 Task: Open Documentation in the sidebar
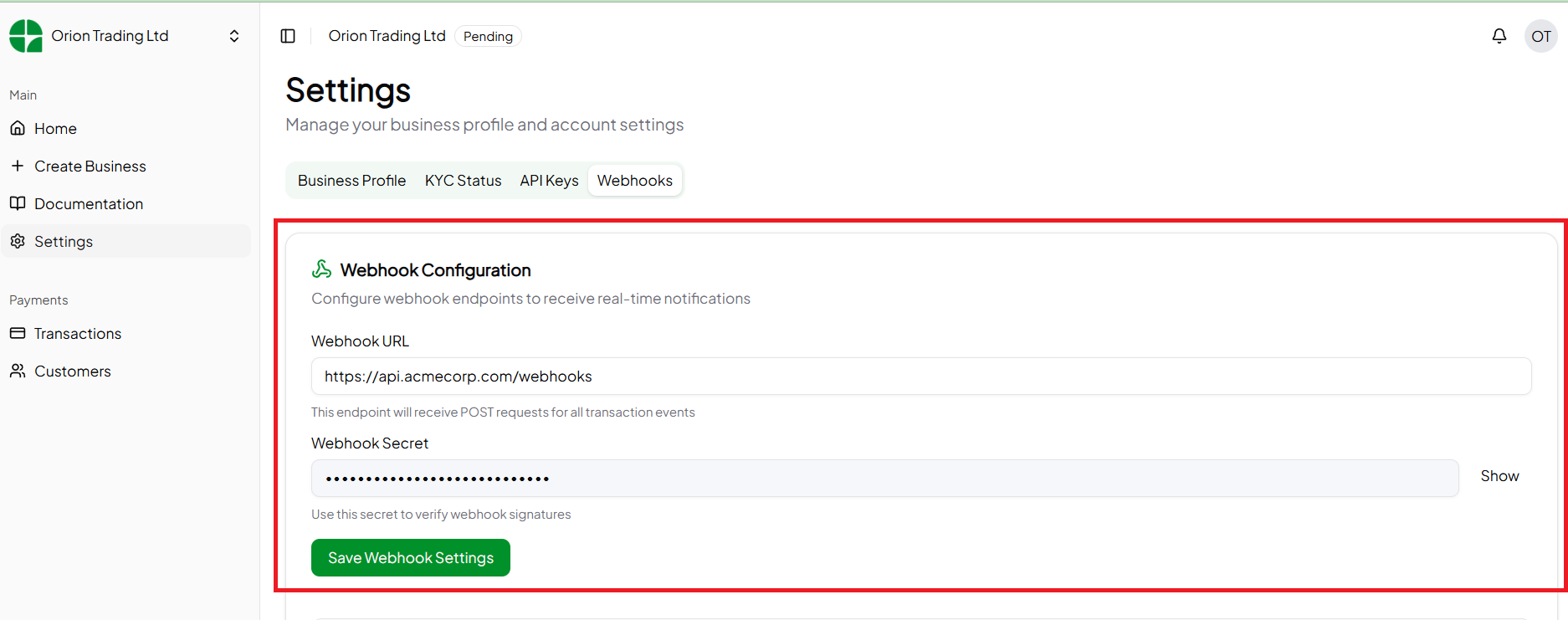tap(126, 203)
